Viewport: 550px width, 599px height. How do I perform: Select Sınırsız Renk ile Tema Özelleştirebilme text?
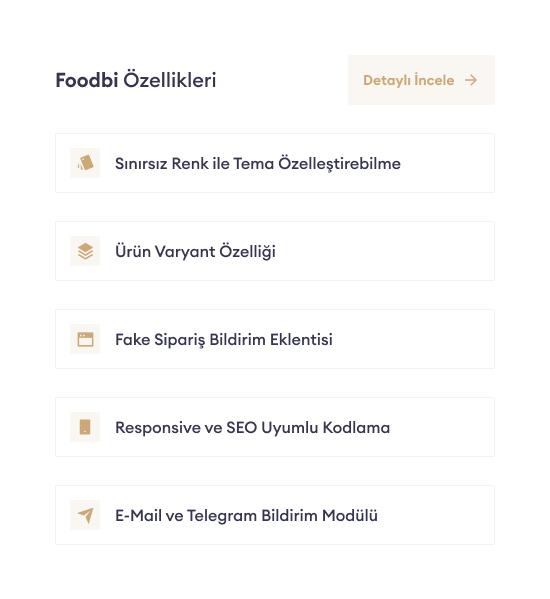coord(258,164)
